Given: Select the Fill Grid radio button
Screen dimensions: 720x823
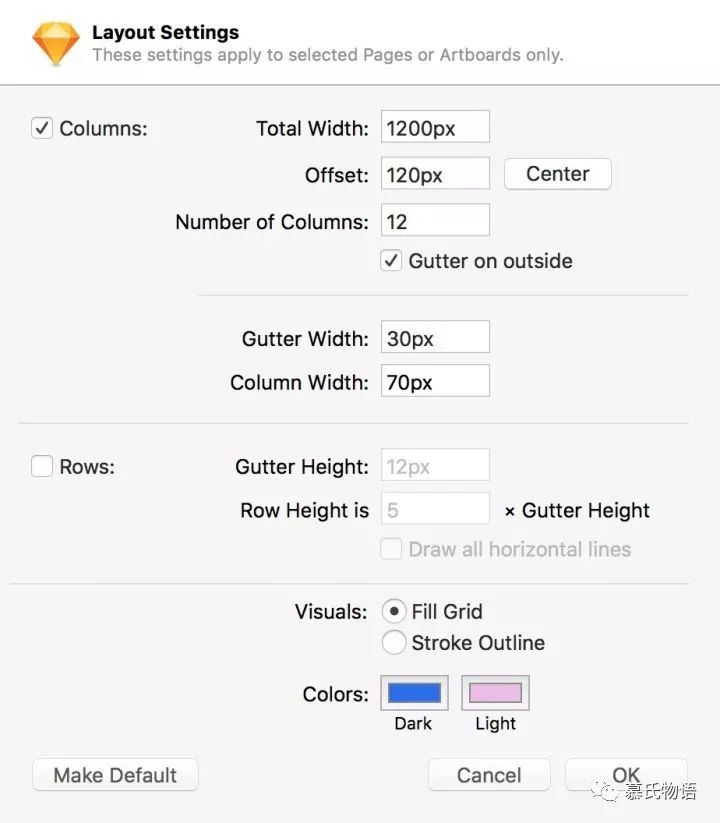Looking at the screenshot, I should tap(394, 611).
